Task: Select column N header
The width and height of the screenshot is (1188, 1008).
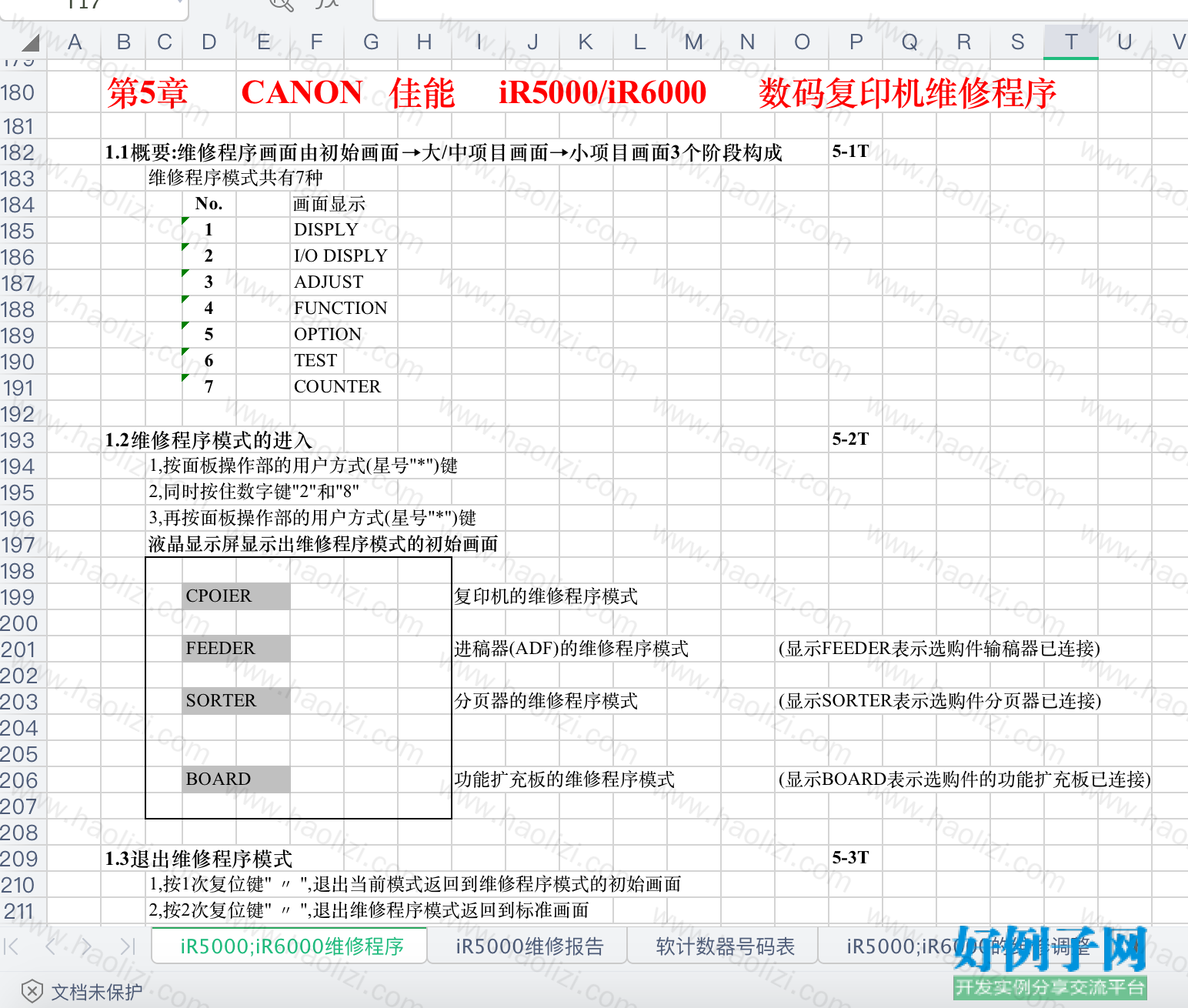Action: [x=747, y=42]
